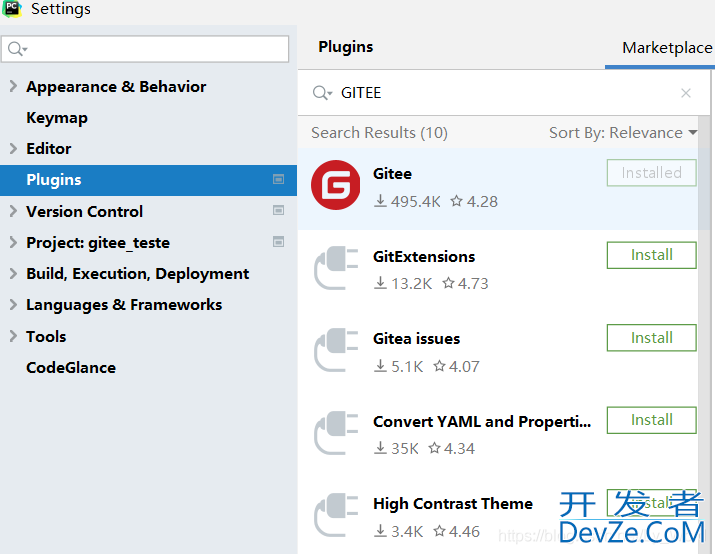This screenshot has width=715, height=554.
Task: Select High Contrast Theme plugin name
Action: click(x=453, y=504)
